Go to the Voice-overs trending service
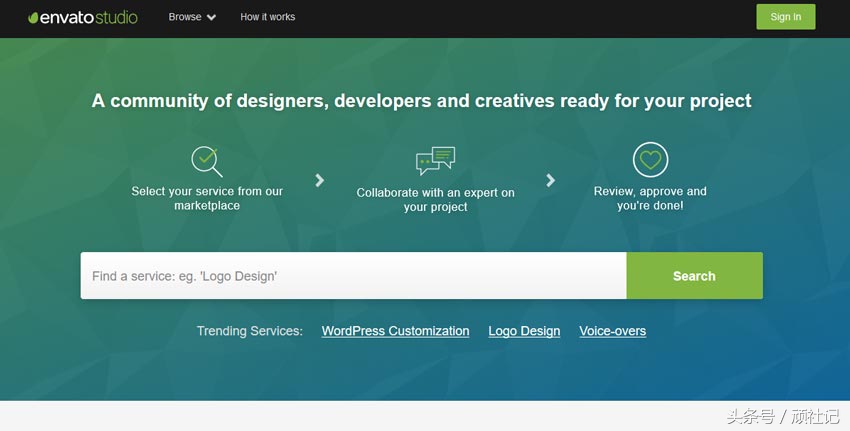Viewport: 850px width, 431px height. click(x=612, y=331)
